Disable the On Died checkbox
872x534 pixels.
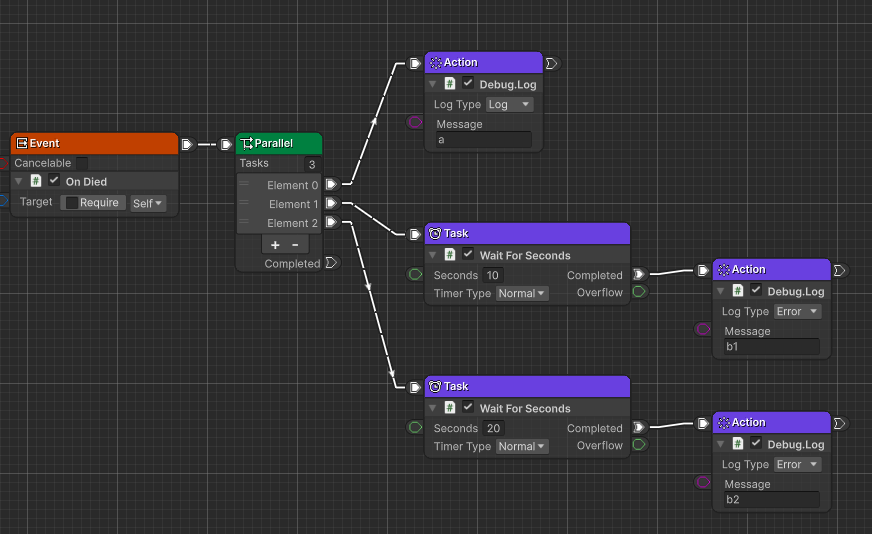[x=54, y=181]
